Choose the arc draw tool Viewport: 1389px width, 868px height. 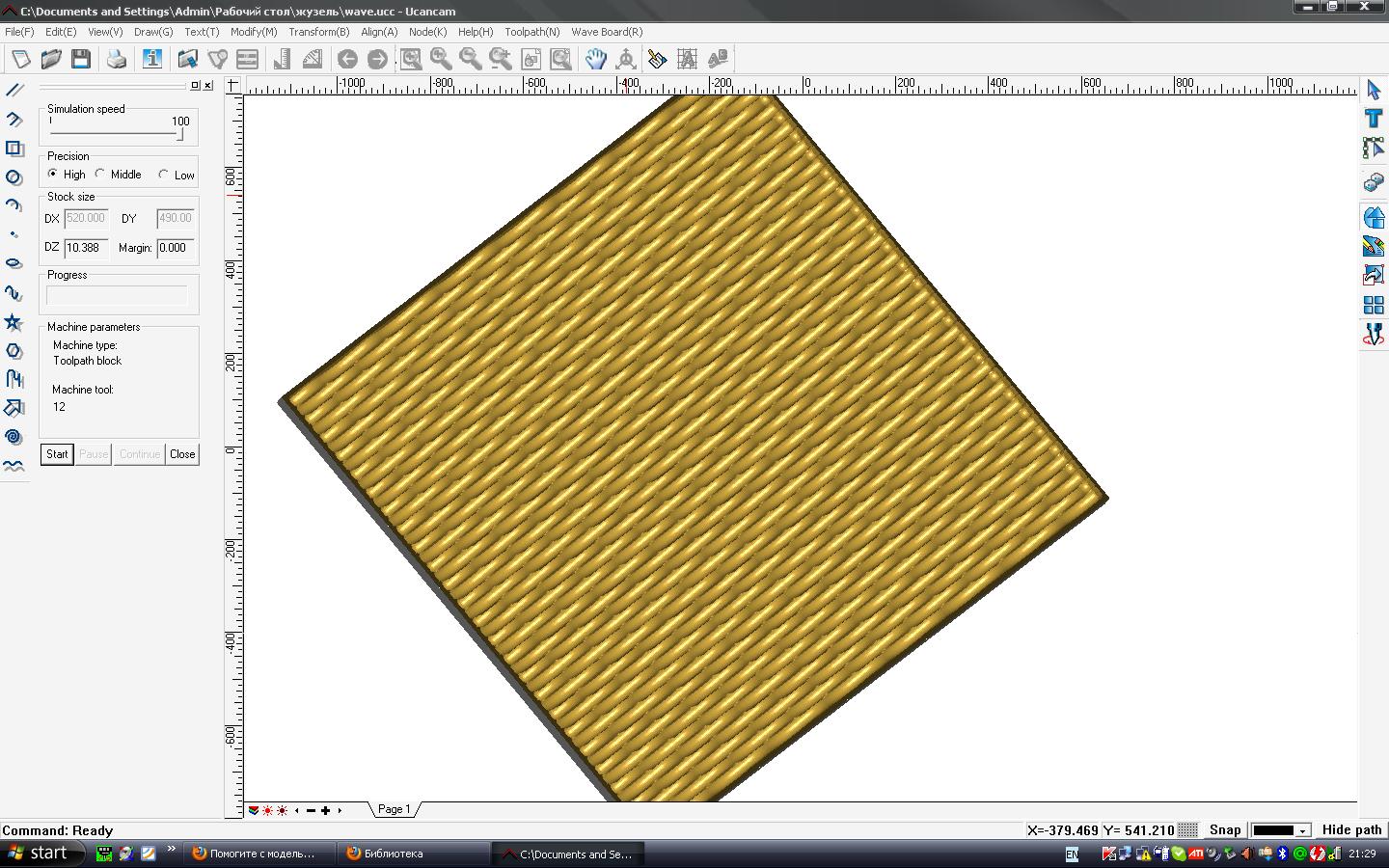(x=14, y=205)
